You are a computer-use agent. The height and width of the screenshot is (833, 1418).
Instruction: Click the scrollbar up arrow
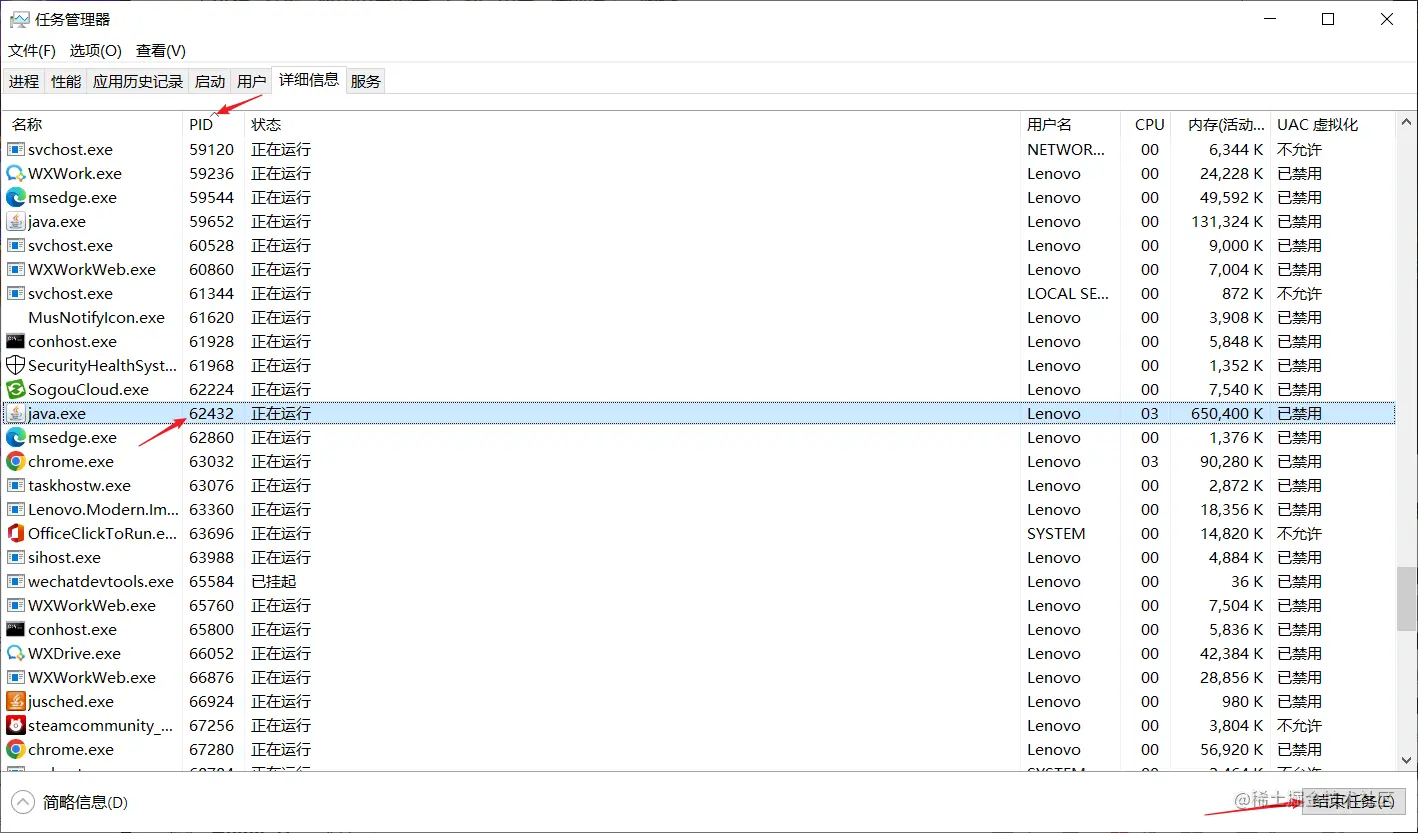[x=1407, y=121]
